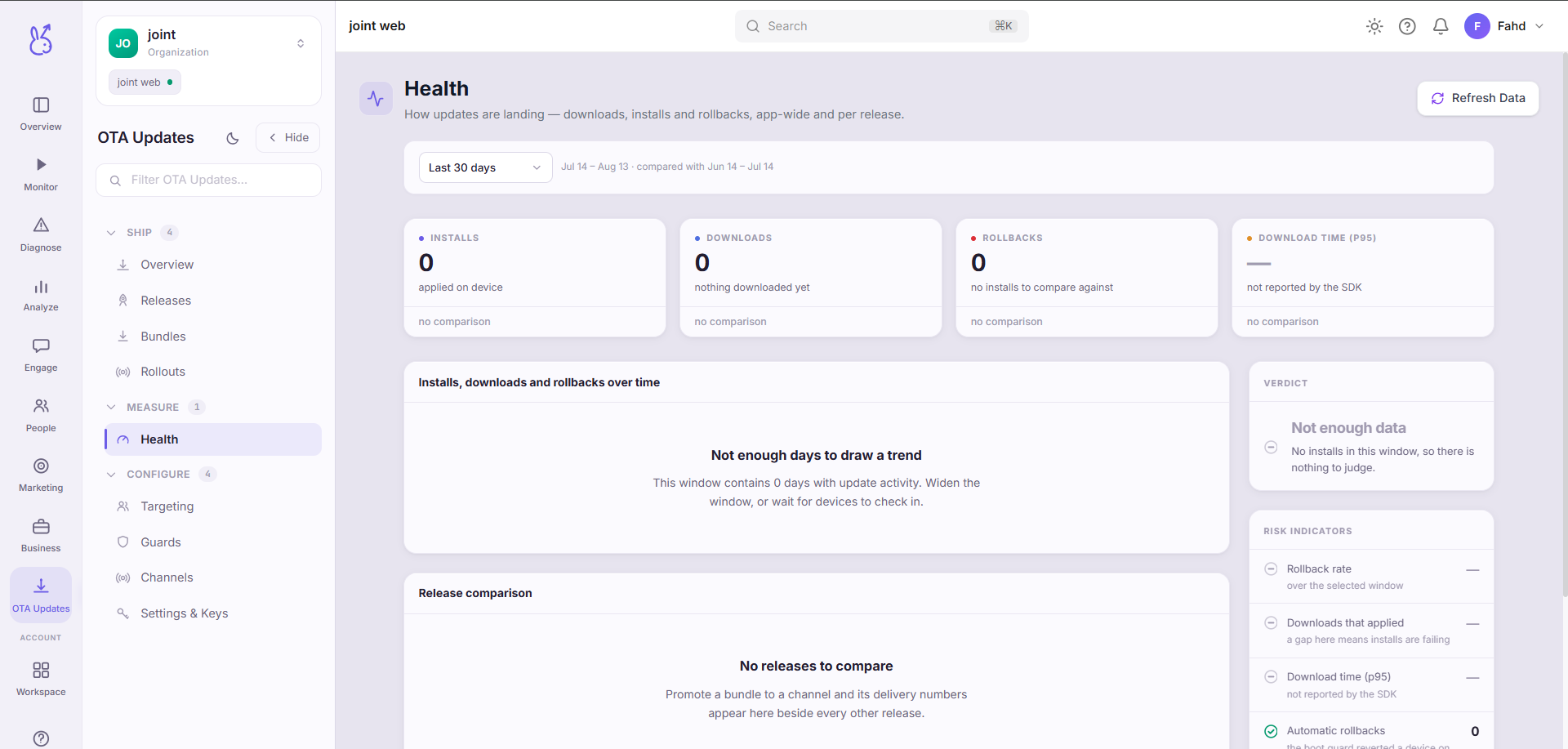Toggle dark mode moon icon
This screenshot has height=749, width=1568.
pyautogui.click(x=233, y=138)
